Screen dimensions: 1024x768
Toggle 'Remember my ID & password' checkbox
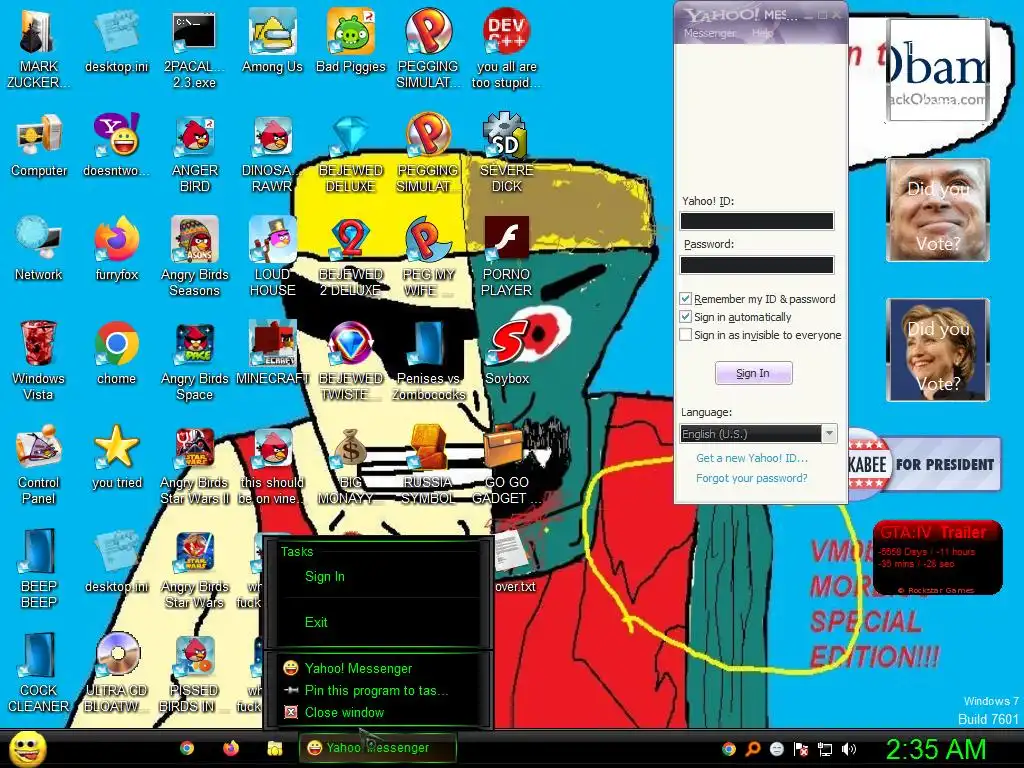pyautogui.click(x=685, y=298)
